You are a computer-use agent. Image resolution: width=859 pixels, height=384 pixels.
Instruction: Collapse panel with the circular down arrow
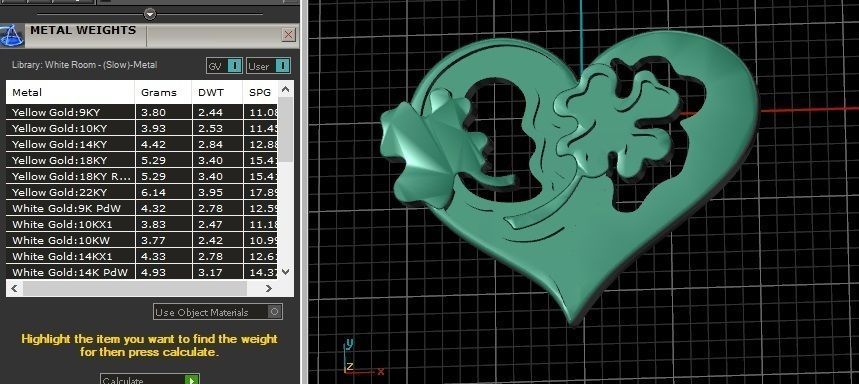[x=150, y=14]
